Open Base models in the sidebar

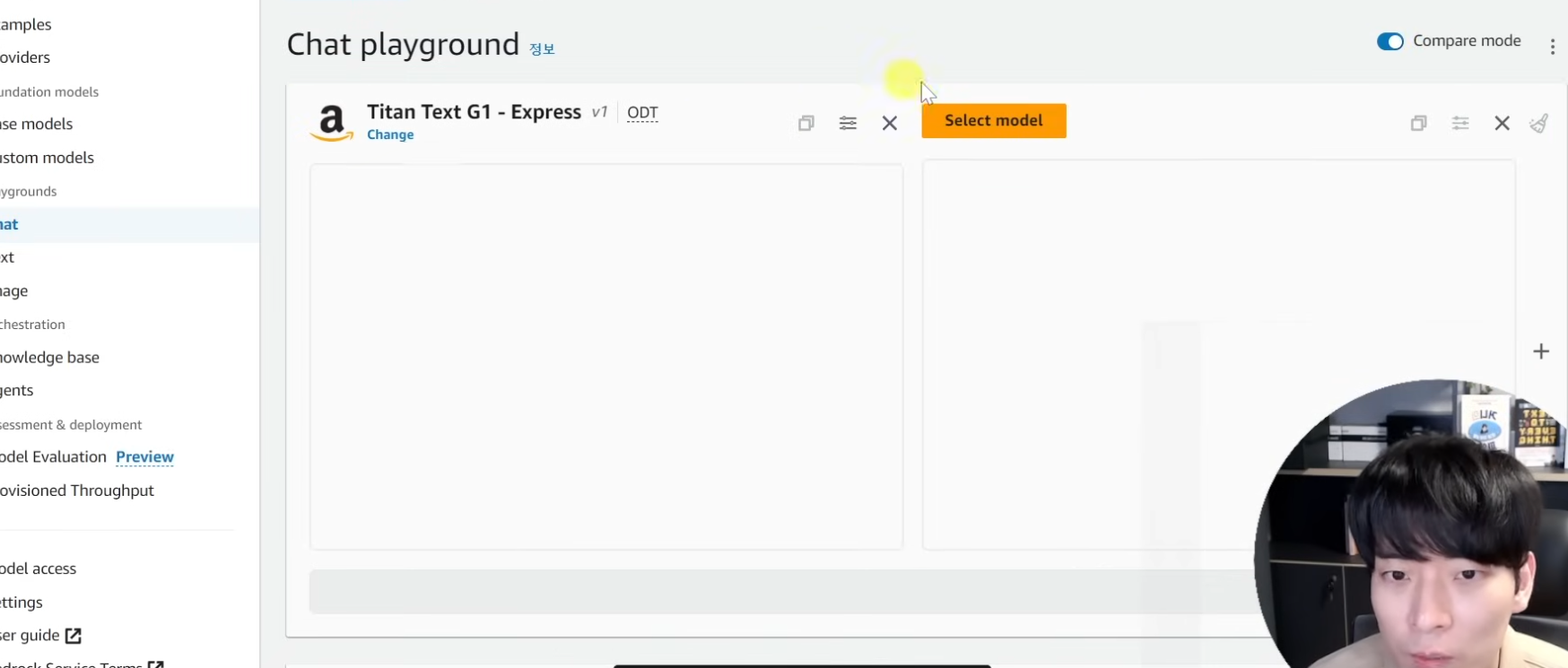[36, 124]
